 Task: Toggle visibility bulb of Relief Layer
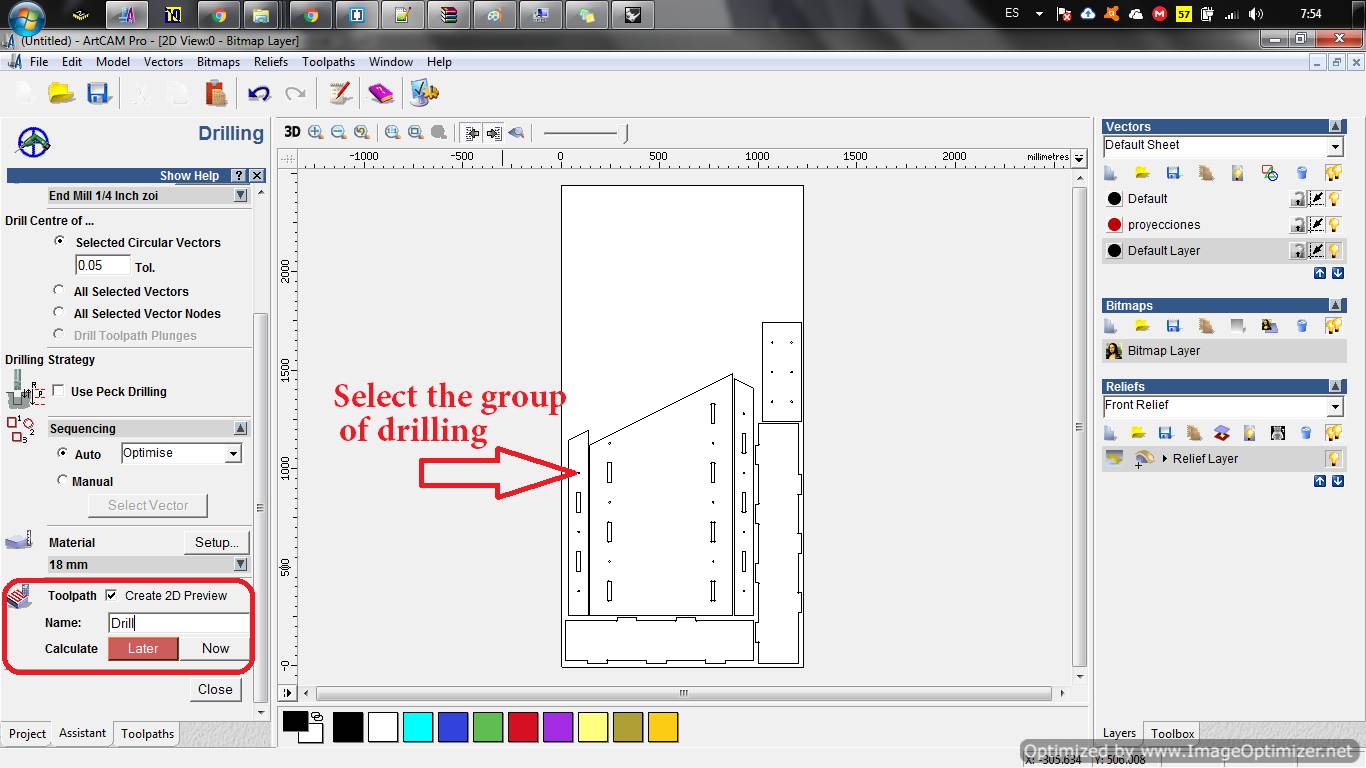(1333, 459)
